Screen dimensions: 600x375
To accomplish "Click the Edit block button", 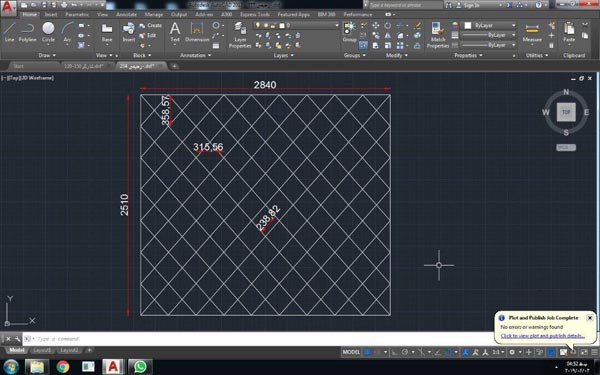I will 148,36.
